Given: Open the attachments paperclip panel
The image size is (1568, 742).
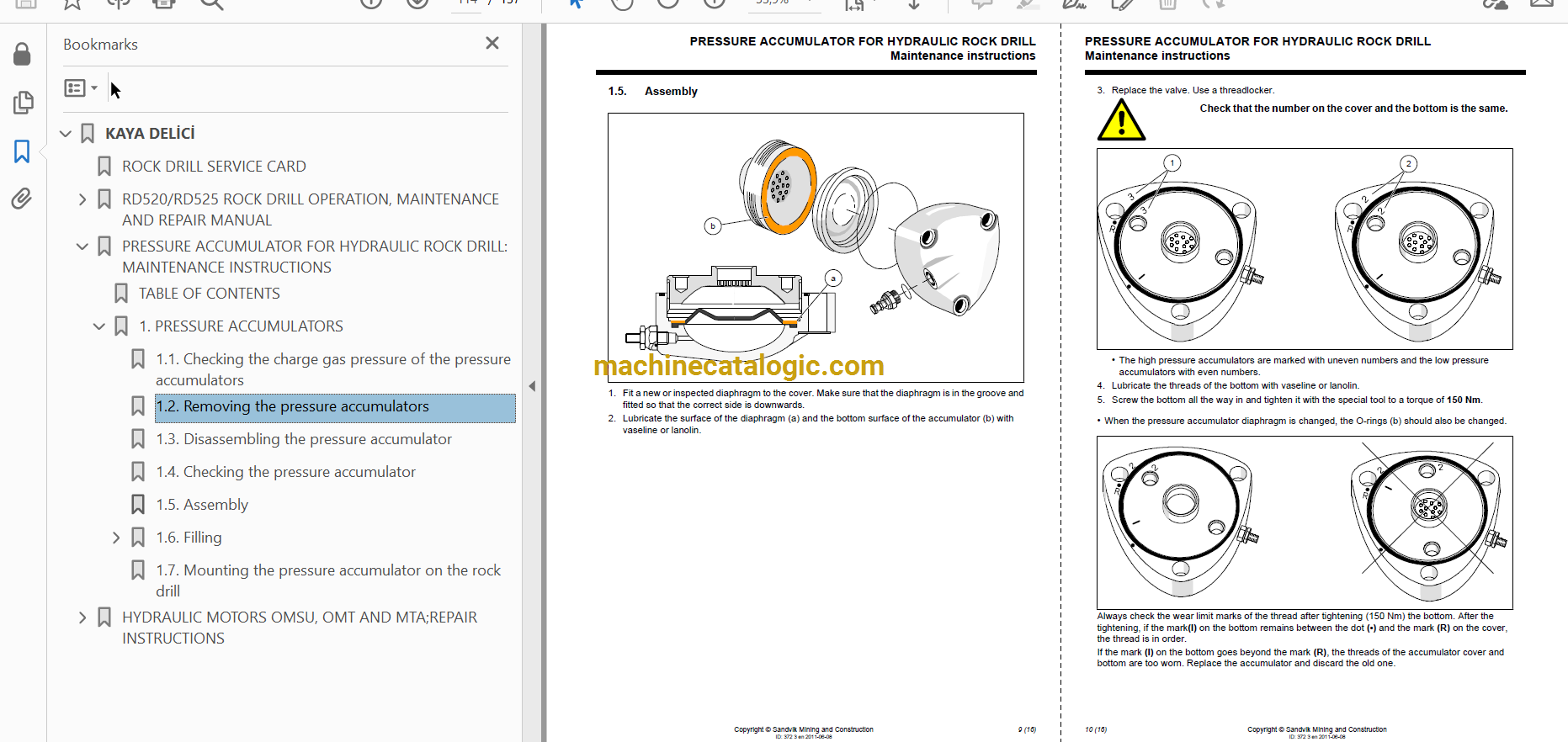Looking at the screenshot, I should click(x=22, y=199).
